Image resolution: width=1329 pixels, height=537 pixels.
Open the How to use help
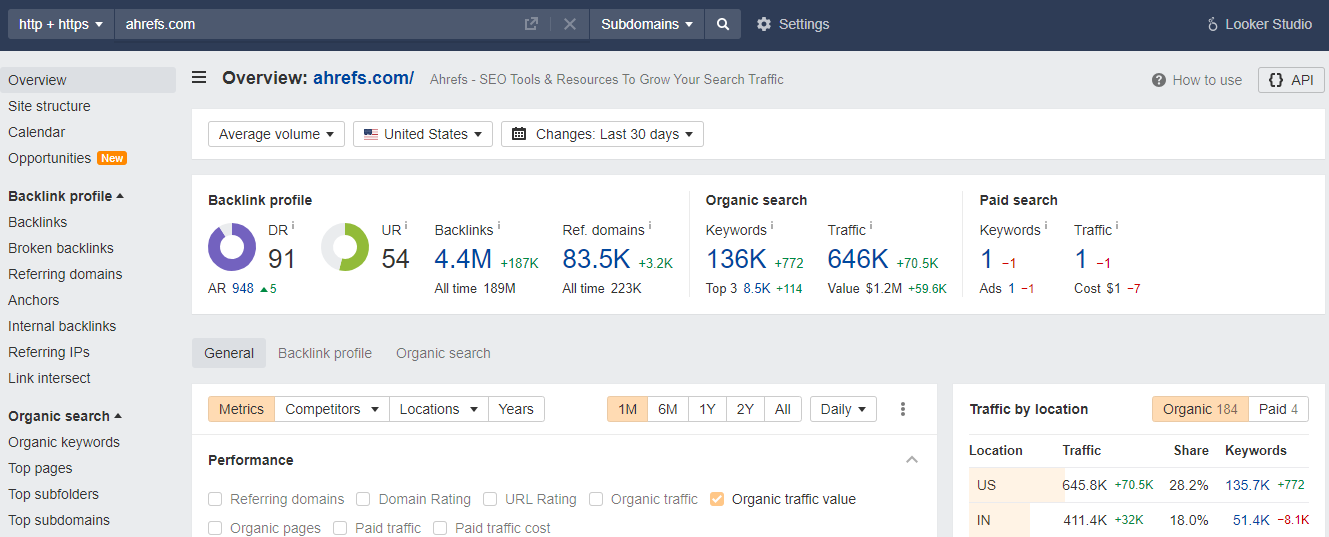1197,80
